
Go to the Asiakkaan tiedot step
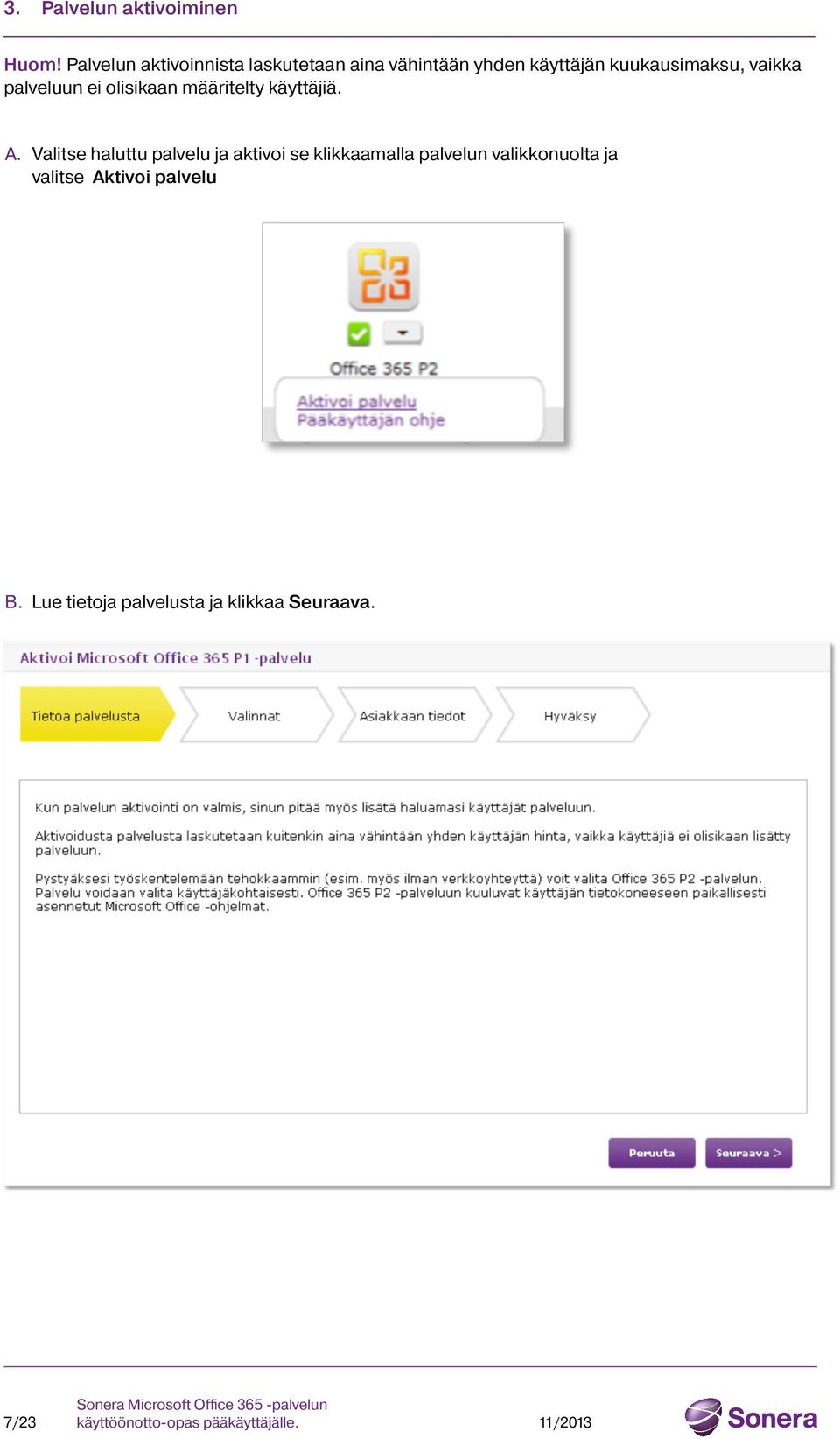(414, 715)
